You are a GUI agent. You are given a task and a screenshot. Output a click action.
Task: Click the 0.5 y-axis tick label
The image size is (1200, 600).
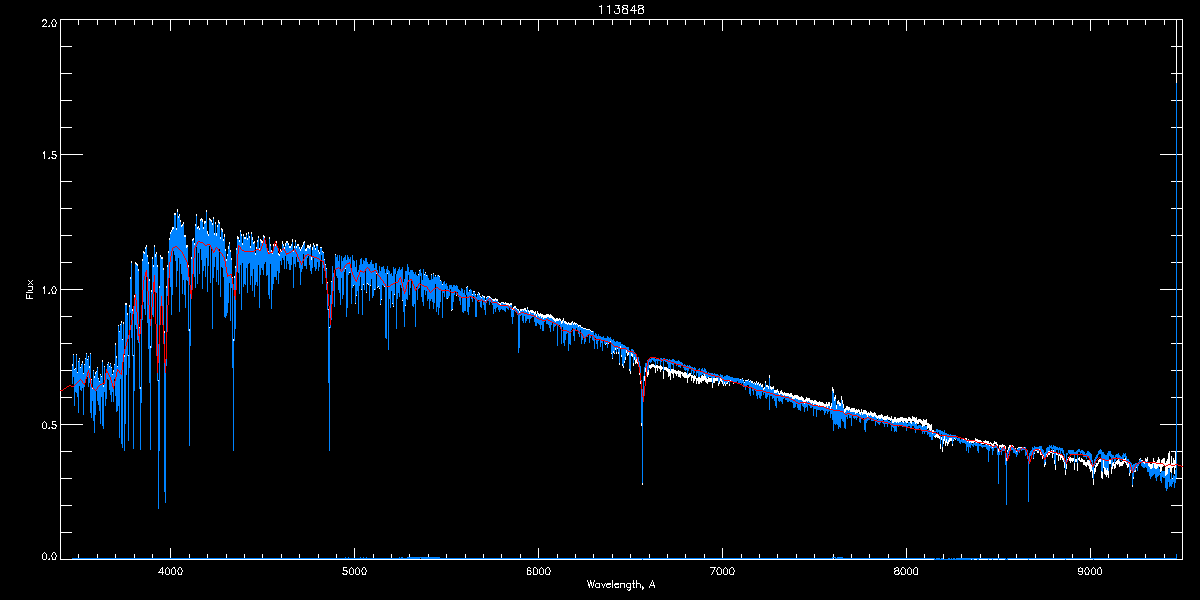tap(48, 424)
